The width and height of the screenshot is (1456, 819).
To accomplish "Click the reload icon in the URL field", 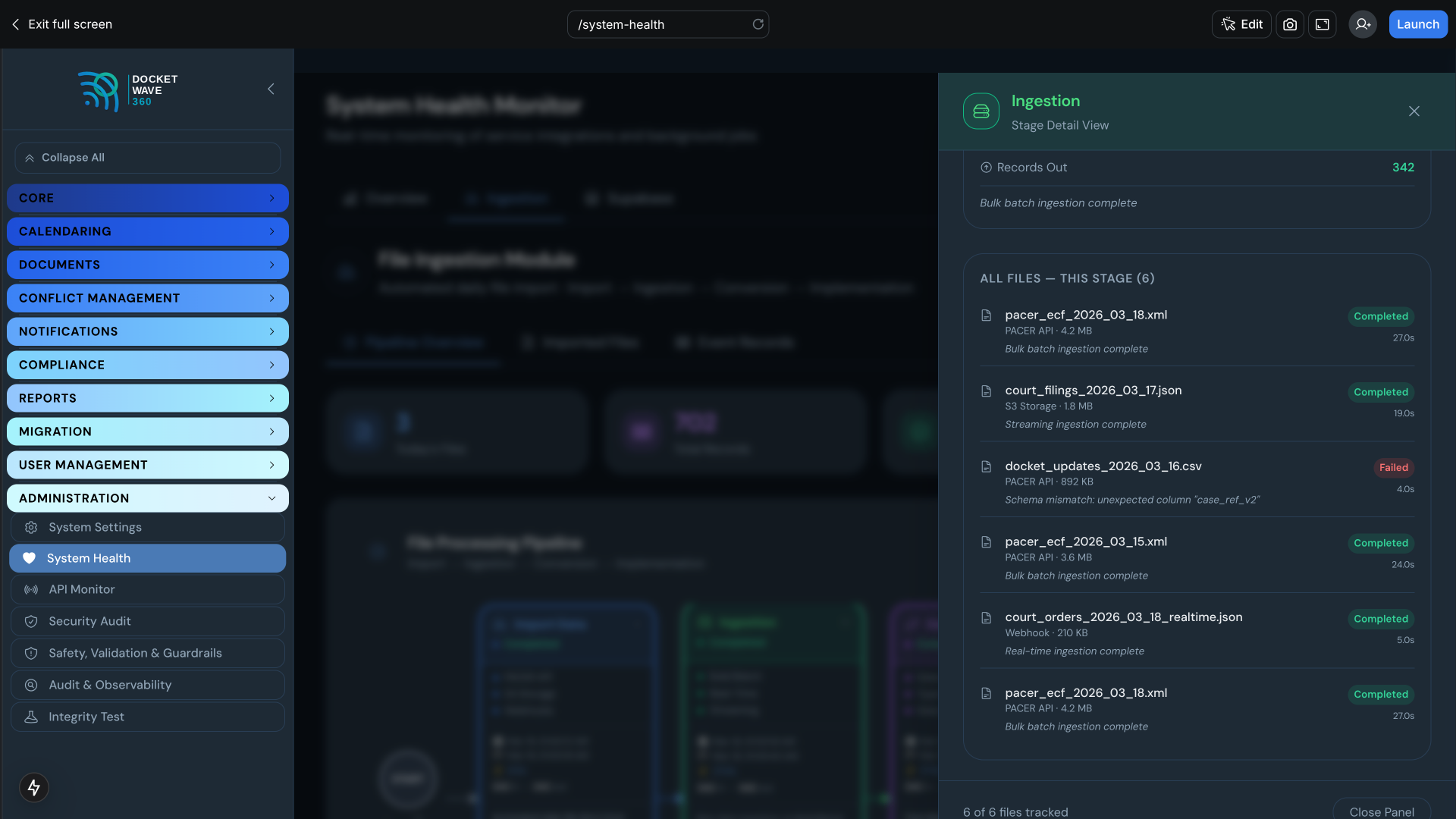I will [758, 24].
